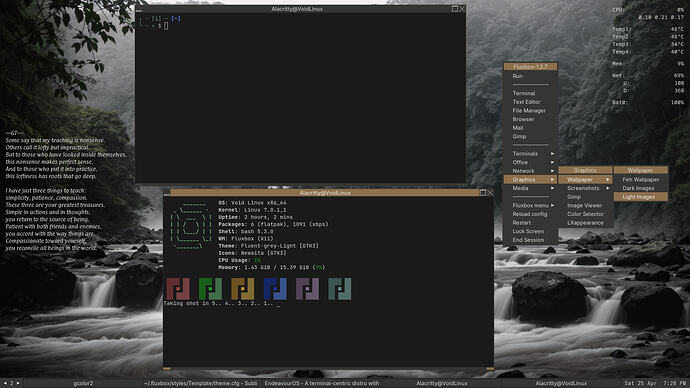
Task: Select Run in the Fluxbox menu
Action: point(530,76)
